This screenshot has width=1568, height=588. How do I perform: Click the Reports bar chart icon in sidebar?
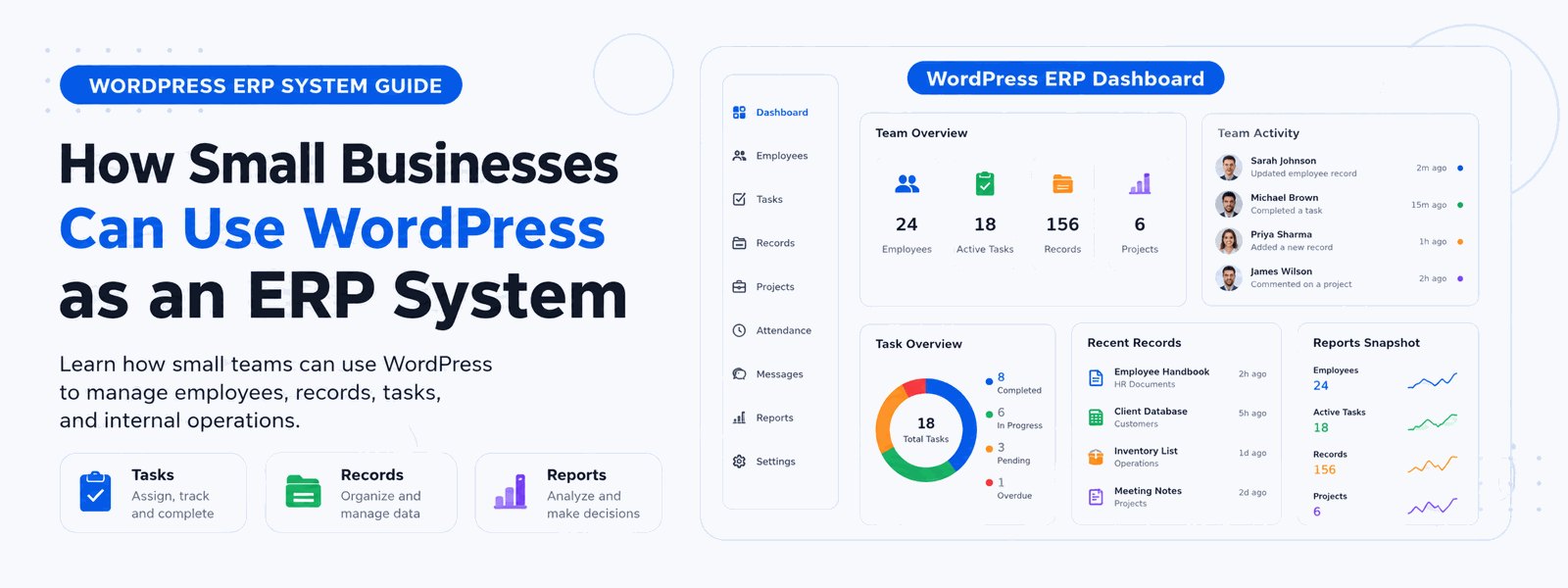[740, 417]
